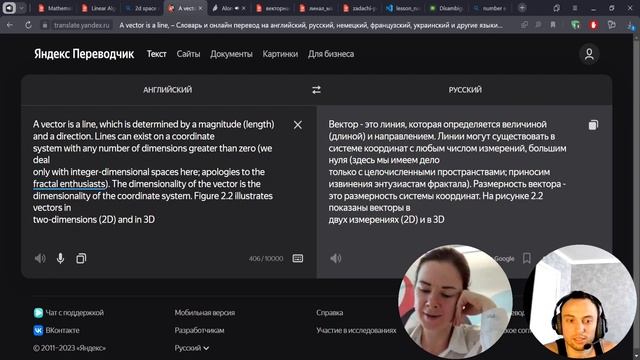Open the green extension icon
640x360 pixels.
575,25
